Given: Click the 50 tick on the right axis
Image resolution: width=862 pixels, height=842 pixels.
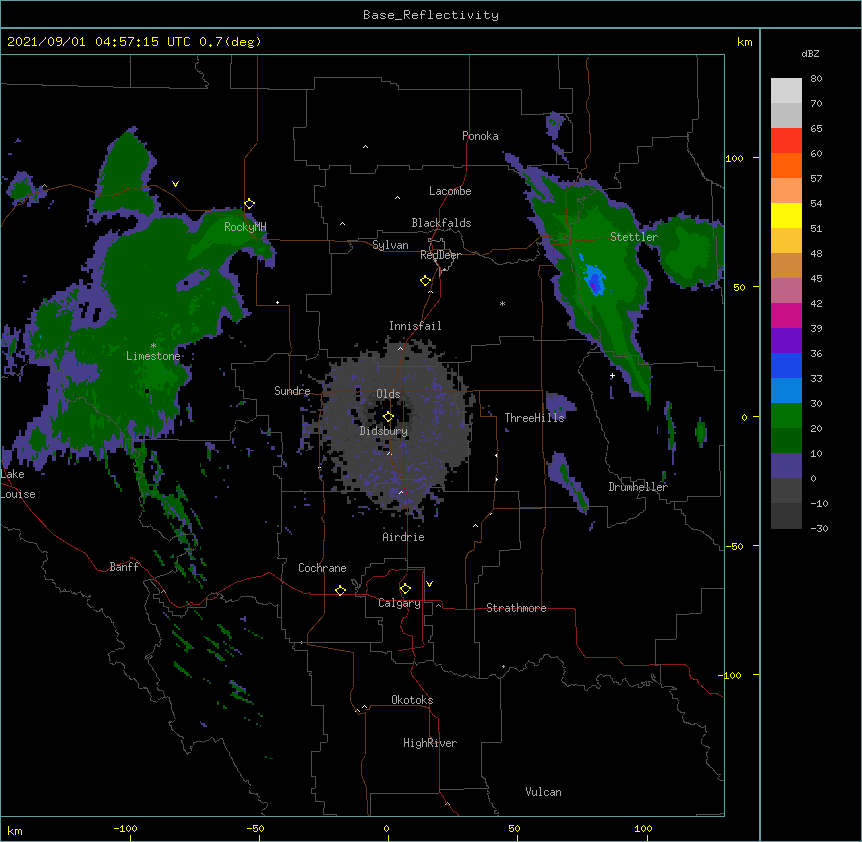Looking at the screenshot, I should click(x=739, y=287).
